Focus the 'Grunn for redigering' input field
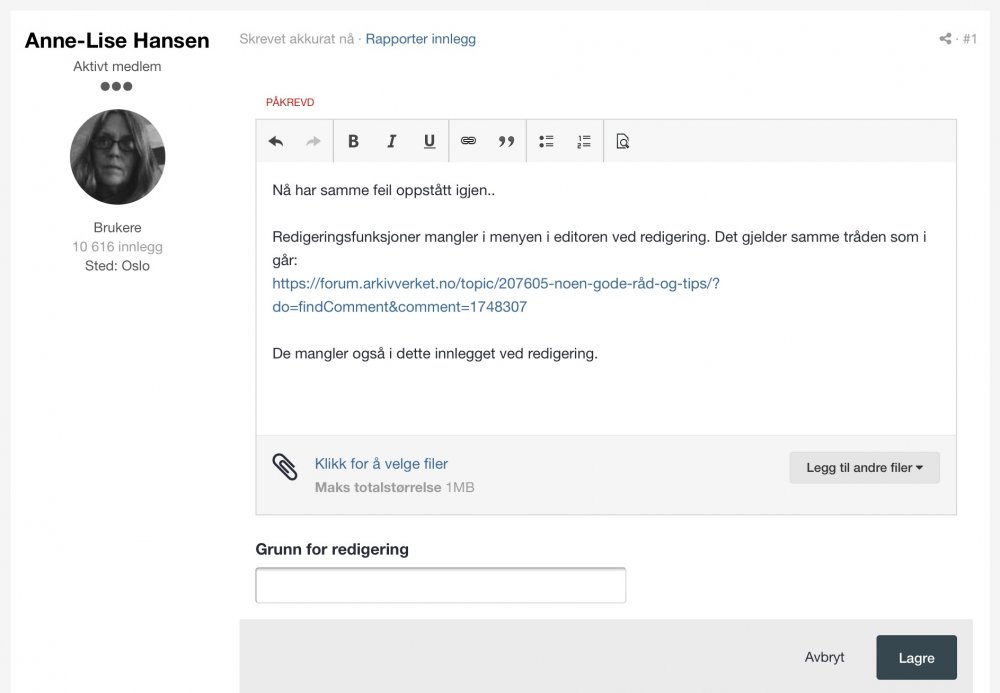Image resolution: width=1000 pixels, height=693 pixels. pyautogui.click(x=440, y=585)
